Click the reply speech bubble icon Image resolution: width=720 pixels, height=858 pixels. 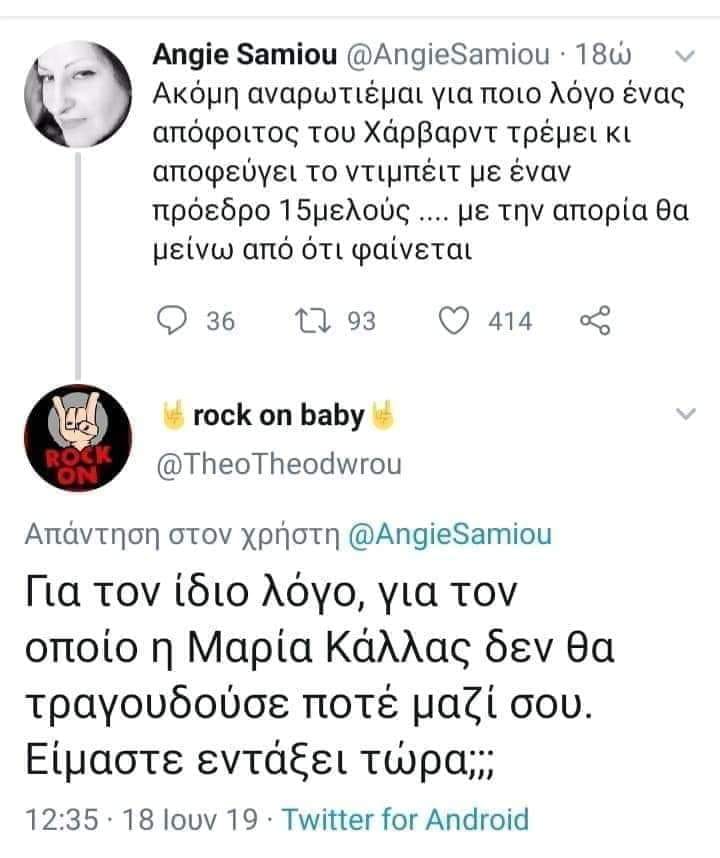pyautogui.click(x=174, y=321)
